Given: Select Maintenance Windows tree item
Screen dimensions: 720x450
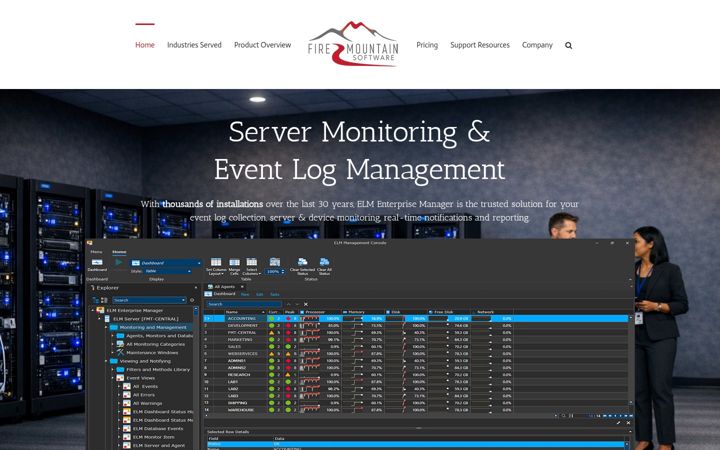Looking at the screenshot, I should click(x=152, y=353).
